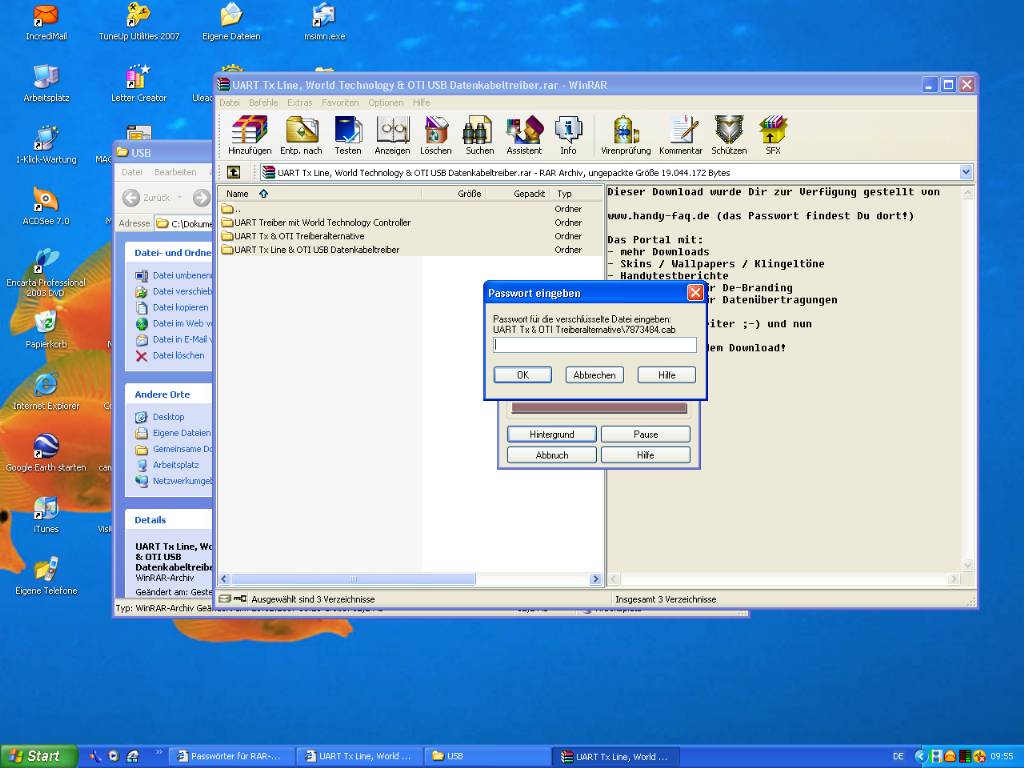Open the Extras menu in WinRAR
Viewport: 1024px width, 768px height.
pyautogui.click(x=299, y=103)
